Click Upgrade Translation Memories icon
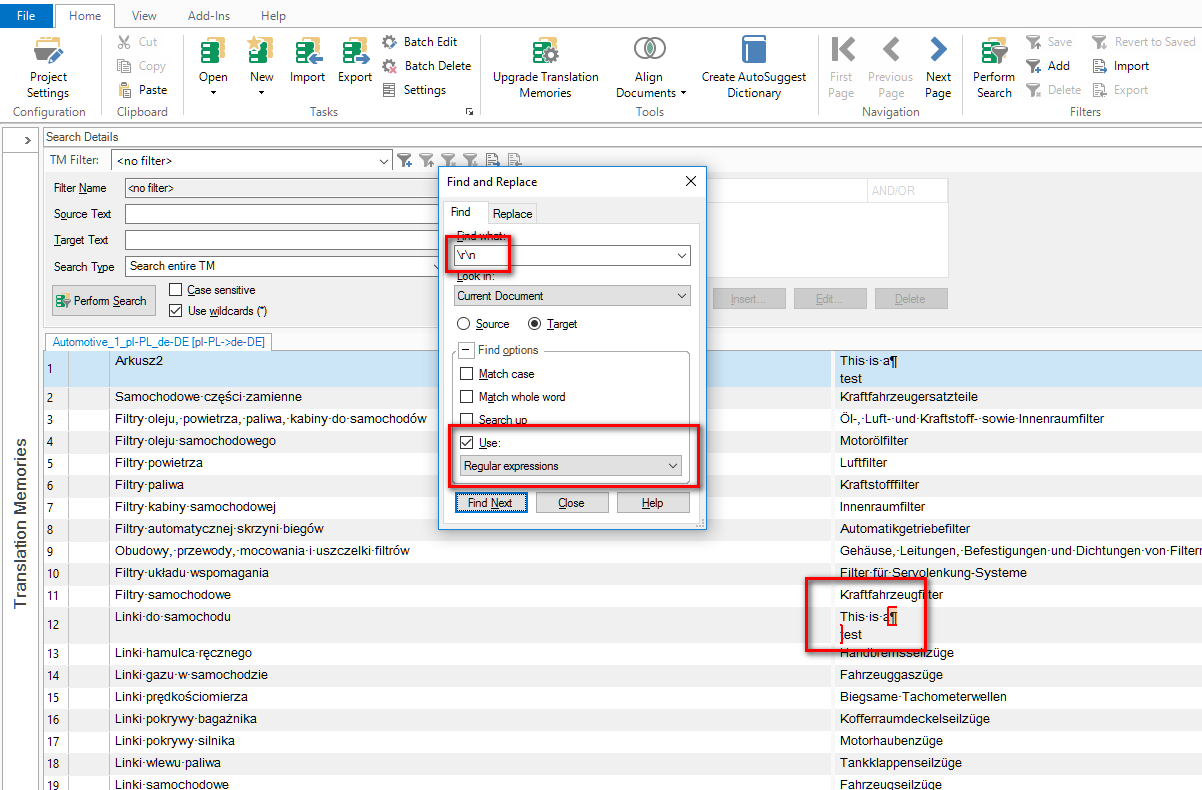This screenshot has width=1202, height=790. [545, 51]
